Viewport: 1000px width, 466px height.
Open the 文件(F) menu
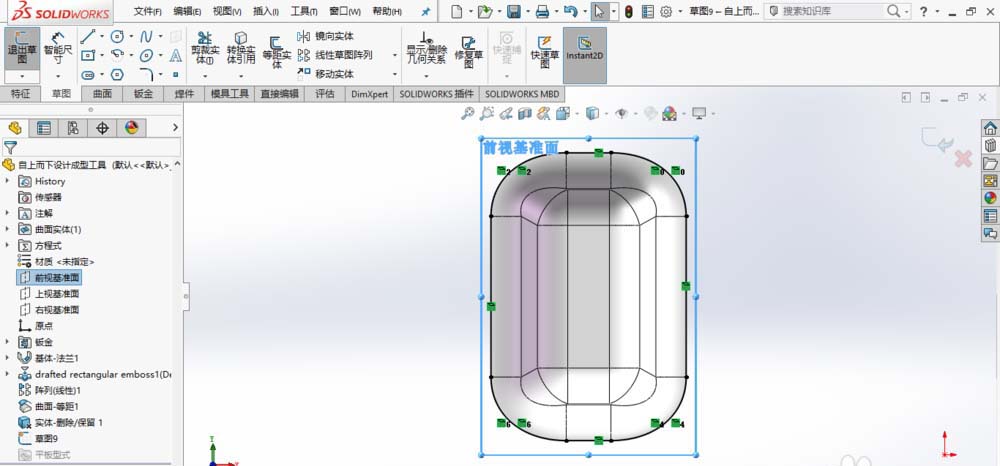pyautogui.click(x=147, y=11)
